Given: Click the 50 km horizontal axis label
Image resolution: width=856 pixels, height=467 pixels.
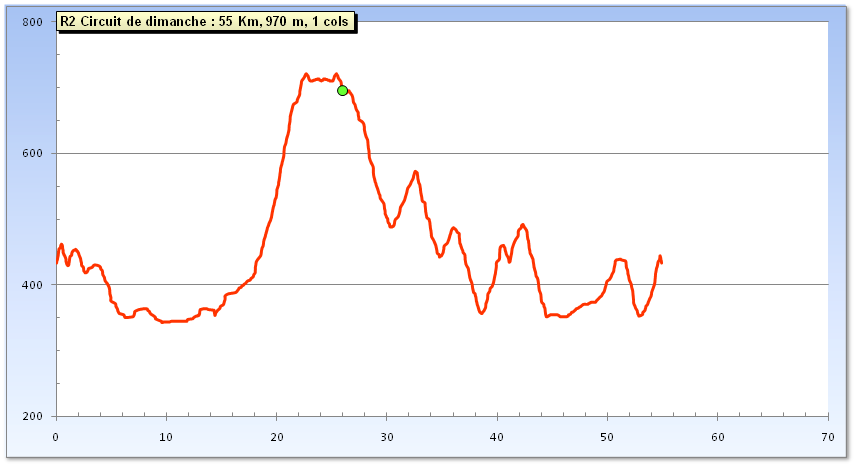Looking at the screenshot, I should 607,437.
